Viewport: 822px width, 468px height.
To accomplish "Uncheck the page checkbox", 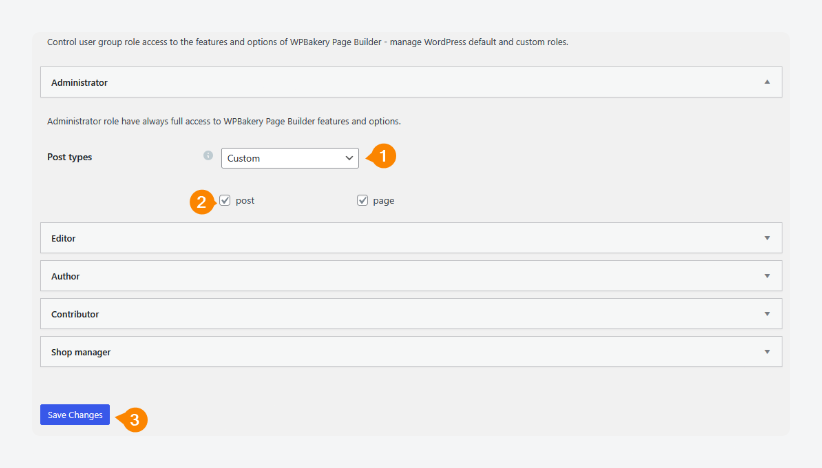I will (362, 201).
